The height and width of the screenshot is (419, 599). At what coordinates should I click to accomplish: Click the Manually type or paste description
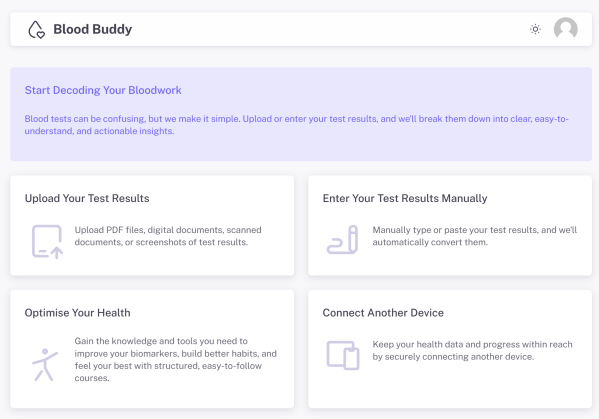(x=475, y=236)
